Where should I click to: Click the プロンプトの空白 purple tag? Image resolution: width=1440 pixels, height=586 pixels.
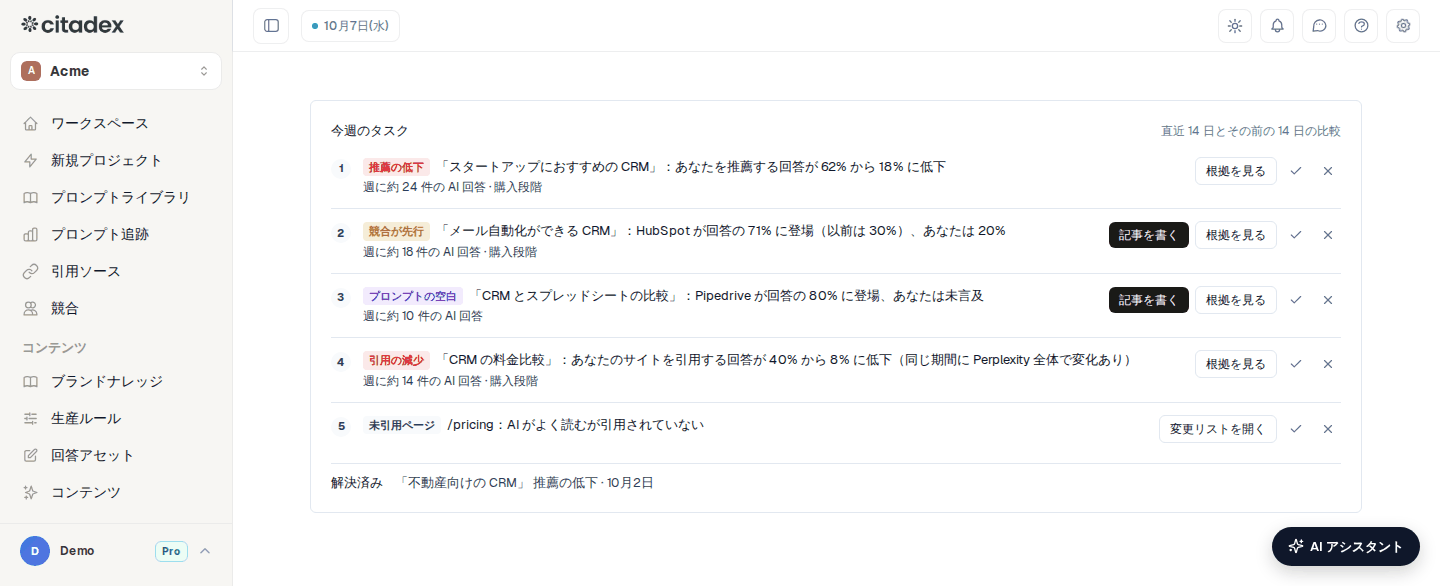[x=413, y=296]
